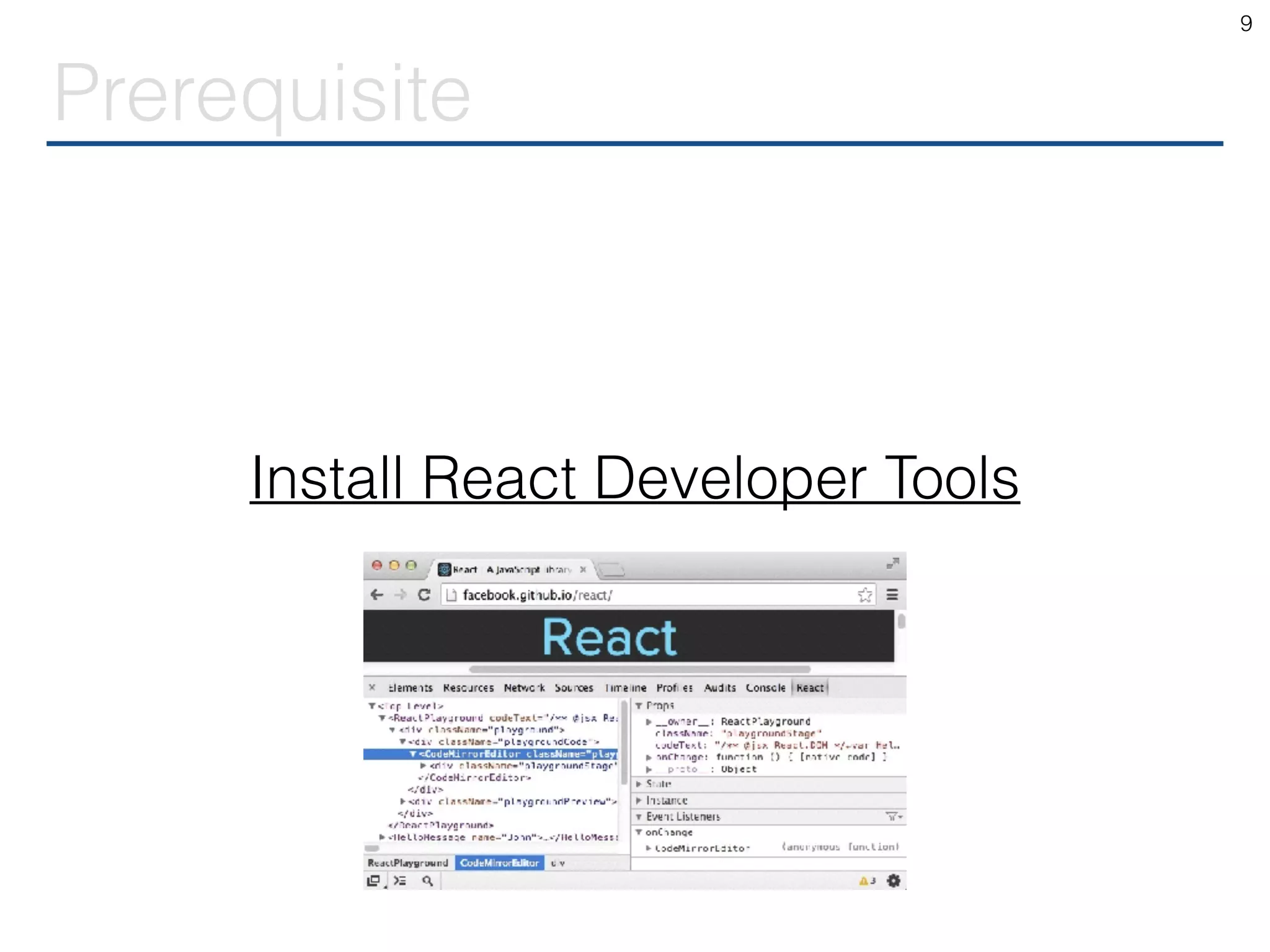
Task: Click the undock DevTools icon
Action: coord(373,881)
